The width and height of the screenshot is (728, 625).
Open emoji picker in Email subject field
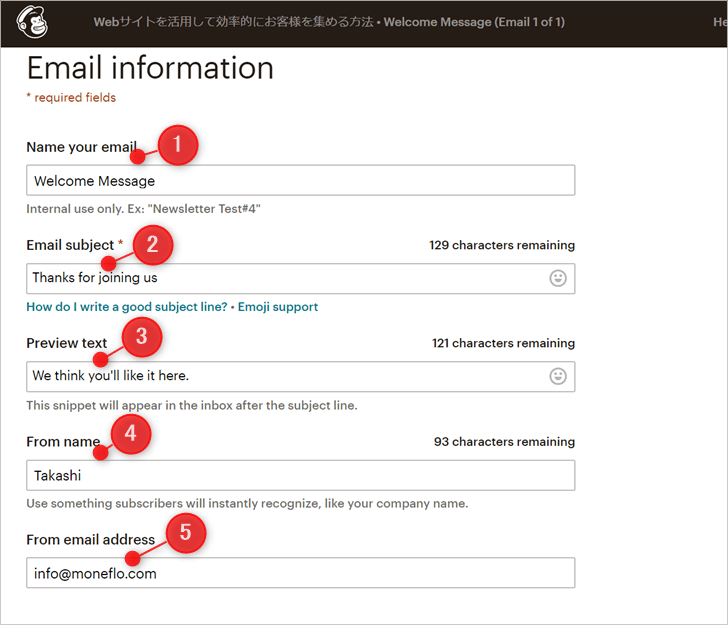click(558, 278)
